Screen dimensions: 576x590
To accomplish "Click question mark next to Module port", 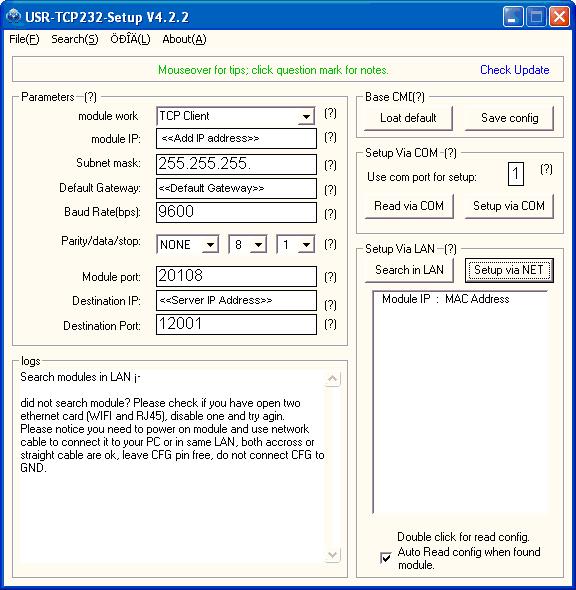I will (x=330, y=277).
